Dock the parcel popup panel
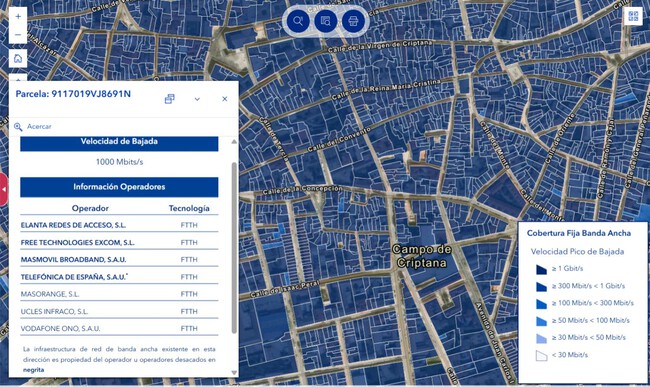Image resolution: width=650 pixels, height=387 pixels. click(x=170, y=99)
